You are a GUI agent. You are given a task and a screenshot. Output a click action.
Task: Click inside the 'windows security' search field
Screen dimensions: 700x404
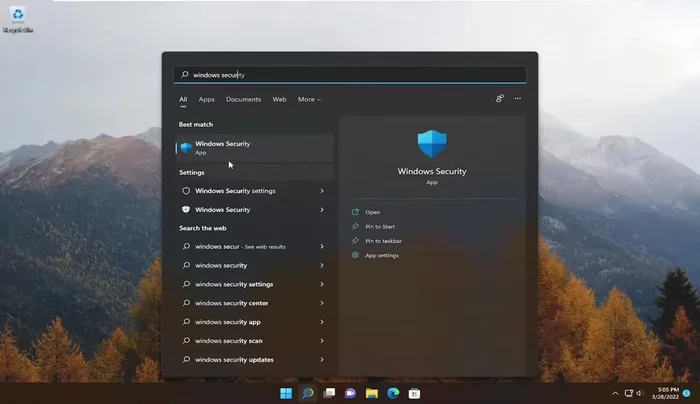tap(350, 75)
